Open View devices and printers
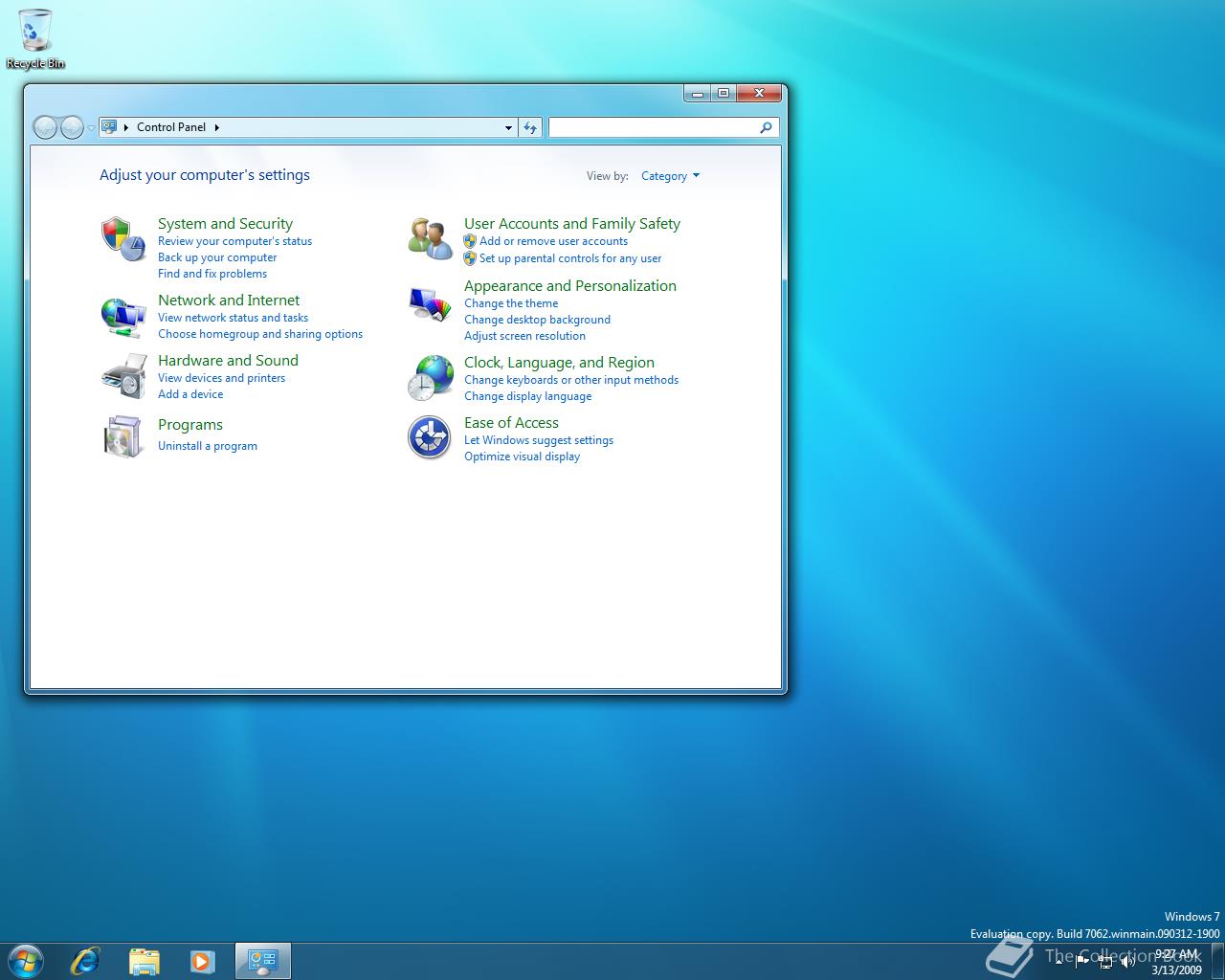Viewport: 1225px width, 980px height. [x=221, y=378]
